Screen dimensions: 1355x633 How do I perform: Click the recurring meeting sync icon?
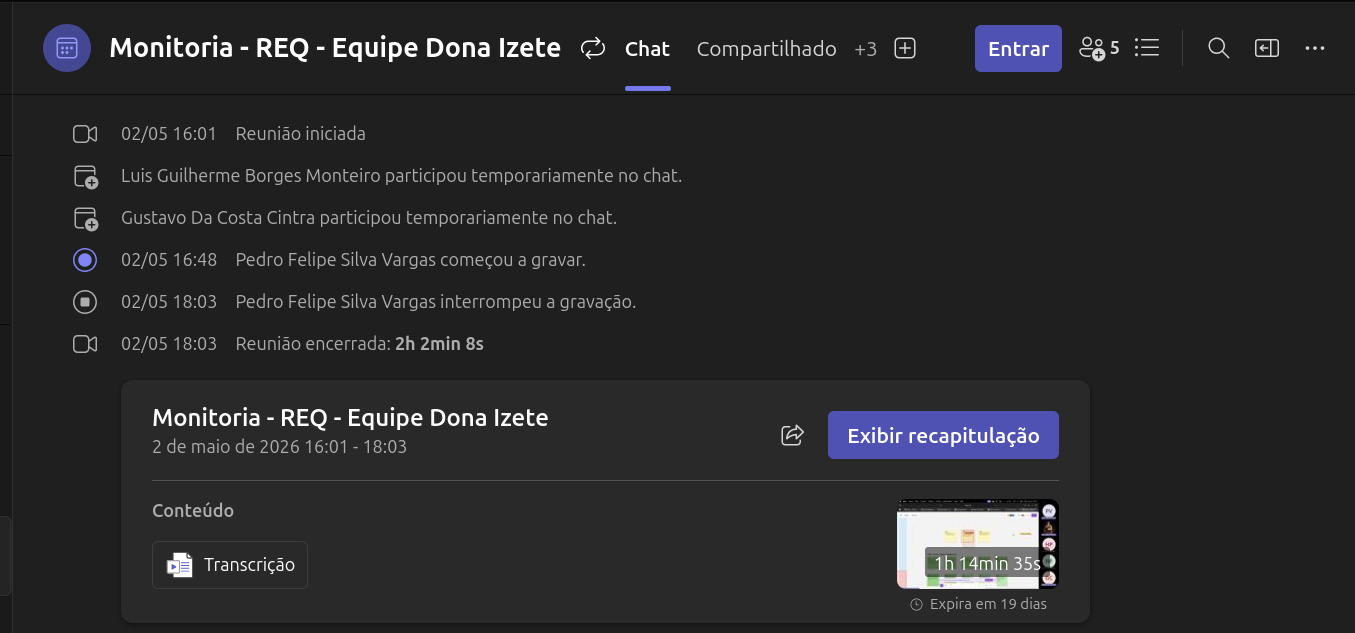tap(593, 48)
